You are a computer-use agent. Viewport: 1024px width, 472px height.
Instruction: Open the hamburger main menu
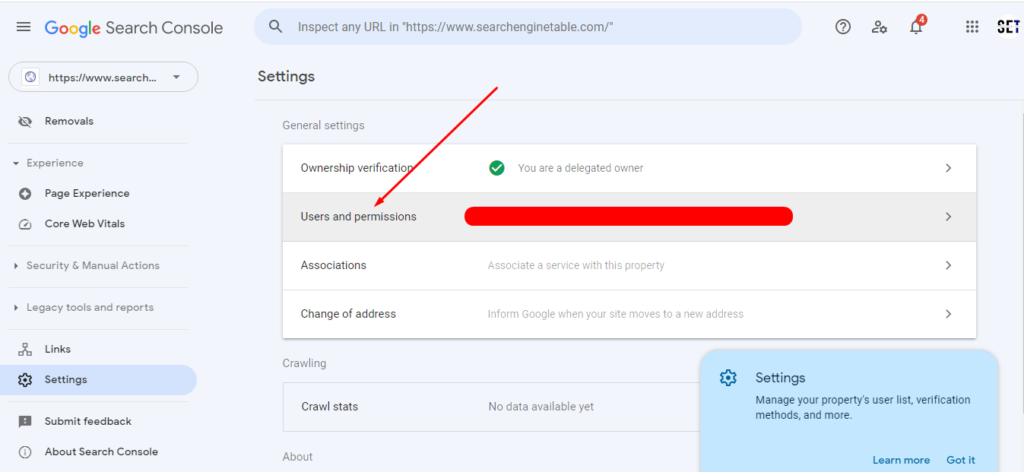[x=24, y=27]
